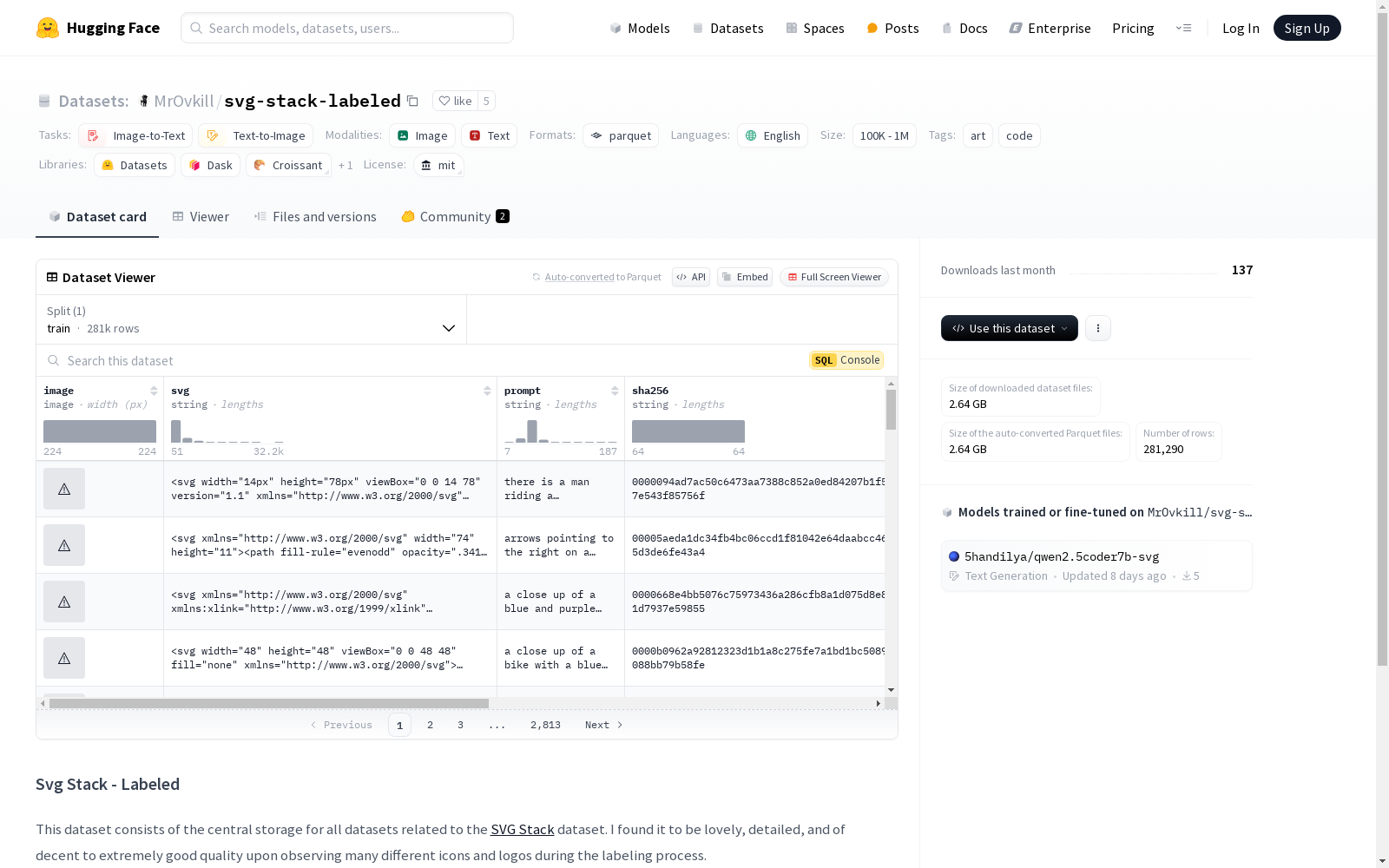This screenshot has width=1389, height=868.
Task: Focus the top search models field
Action: [347, 28]
